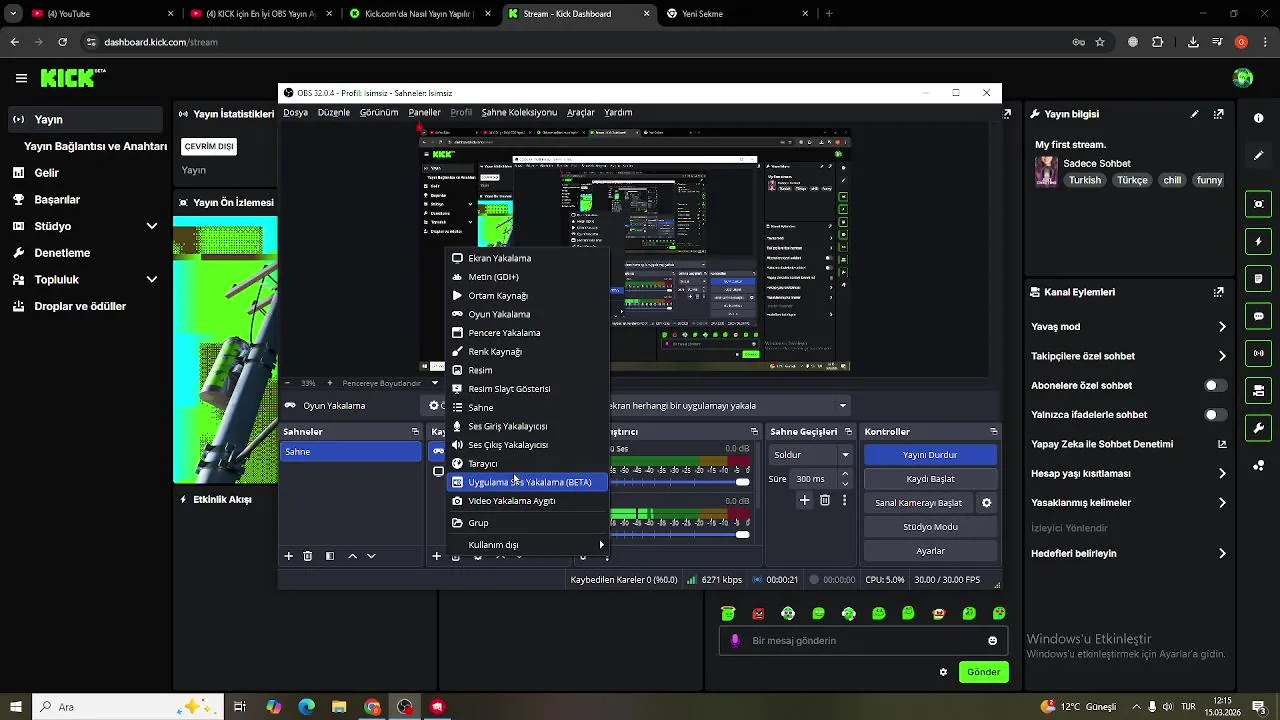Screen dimensions: 1280x720
Task: Open the Chrome taskbar icon
Action: tap(372, 707)
